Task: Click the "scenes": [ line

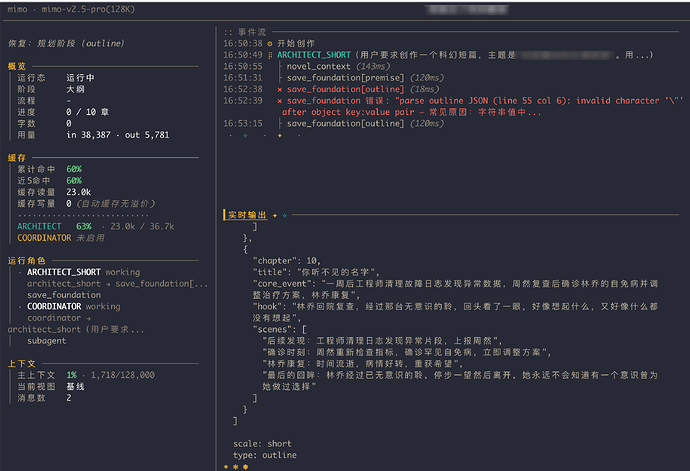Action: click(x=279, y=330)
